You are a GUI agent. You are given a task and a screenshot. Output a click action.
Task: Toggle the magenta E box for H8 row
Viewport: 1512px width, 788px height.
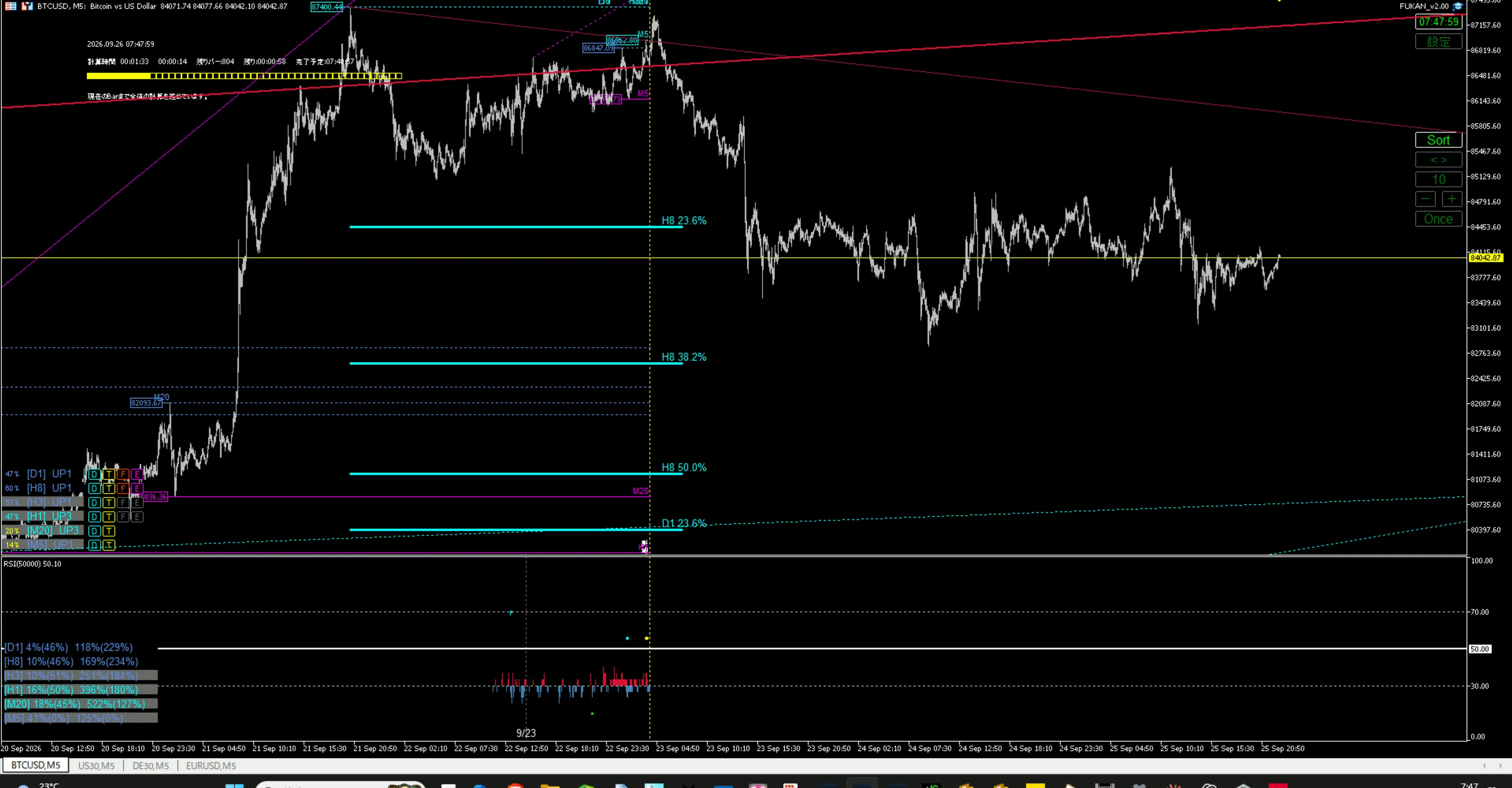click(137, 489)
